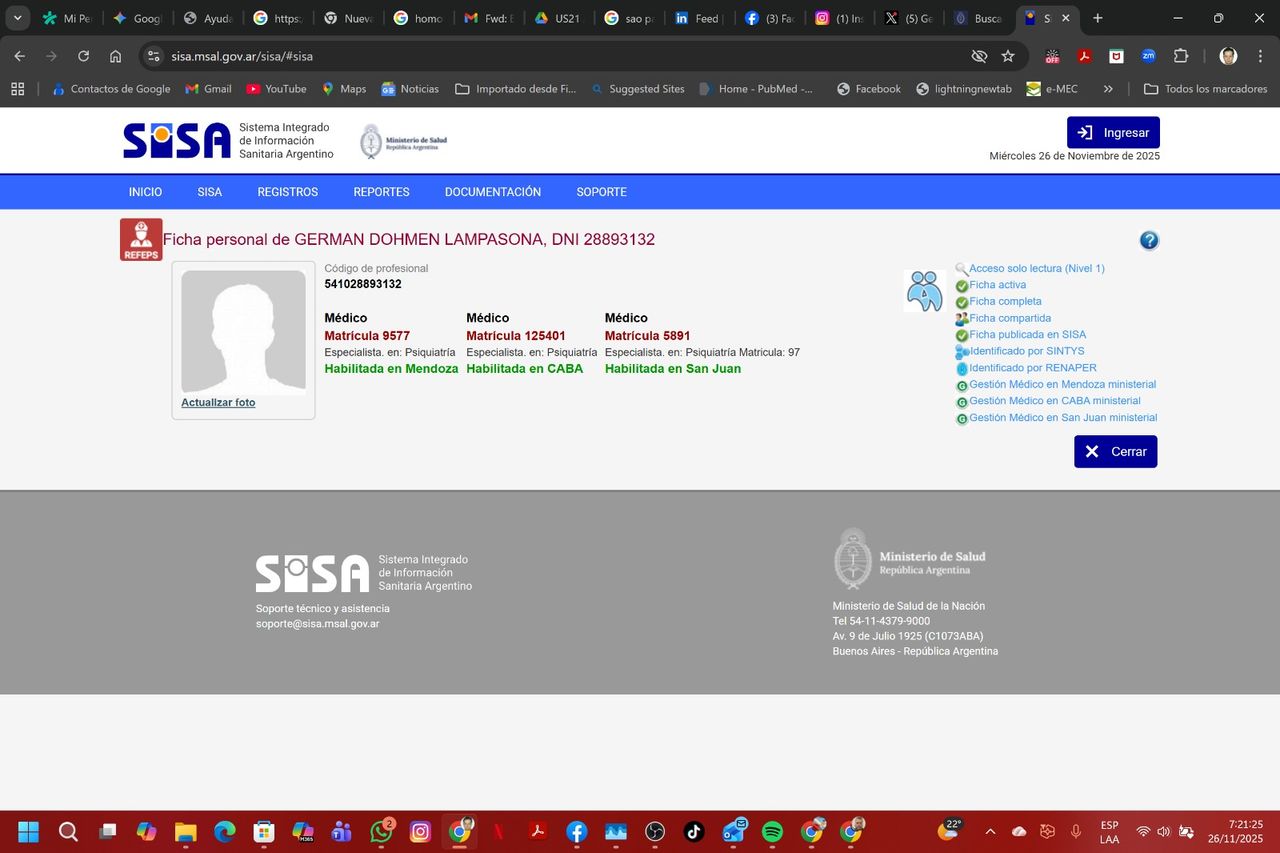Expand hidden bookmarks with the chevron
This screenshot has height=853, width=1280.
coord(1108,89)
